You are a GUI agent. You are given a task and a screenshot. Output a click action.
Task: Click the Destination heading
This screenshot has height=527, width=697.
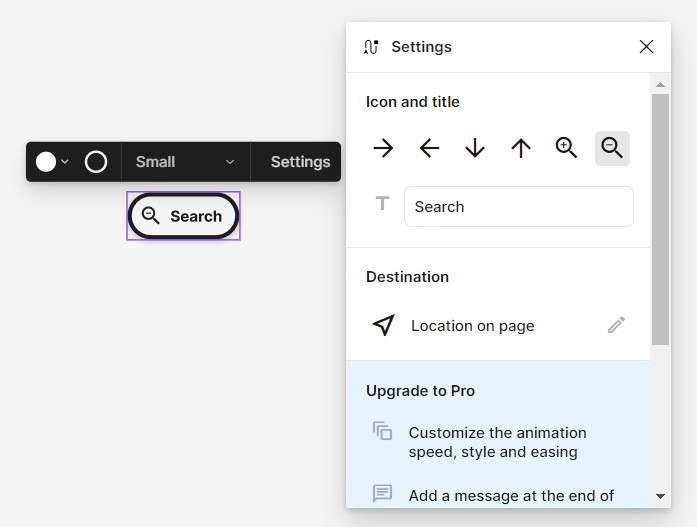pos(407,277)
